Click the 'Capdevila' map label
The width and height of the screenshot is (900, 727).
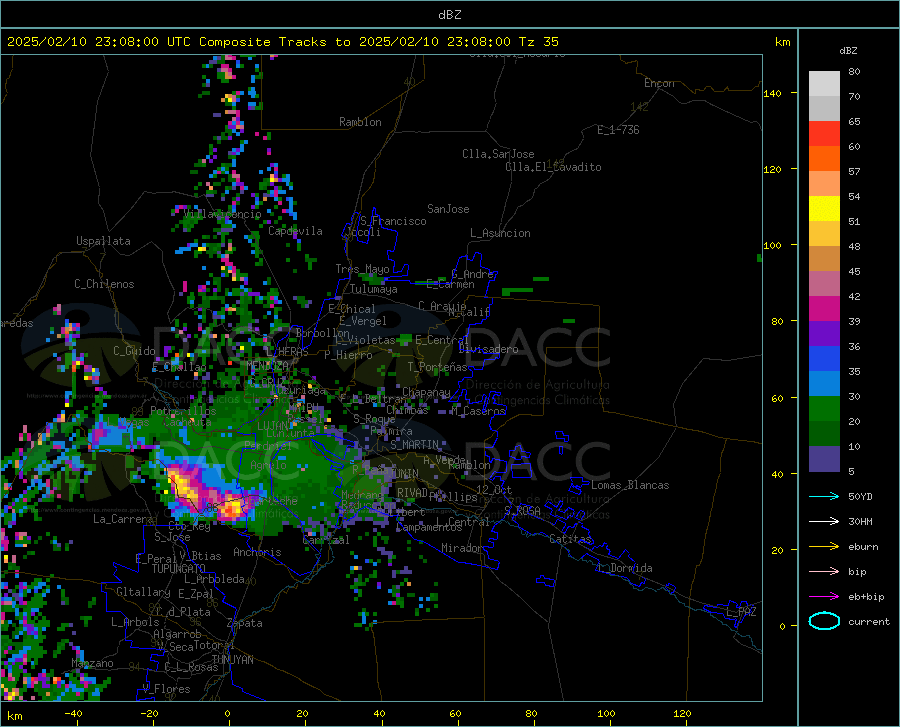pos(295,231)
